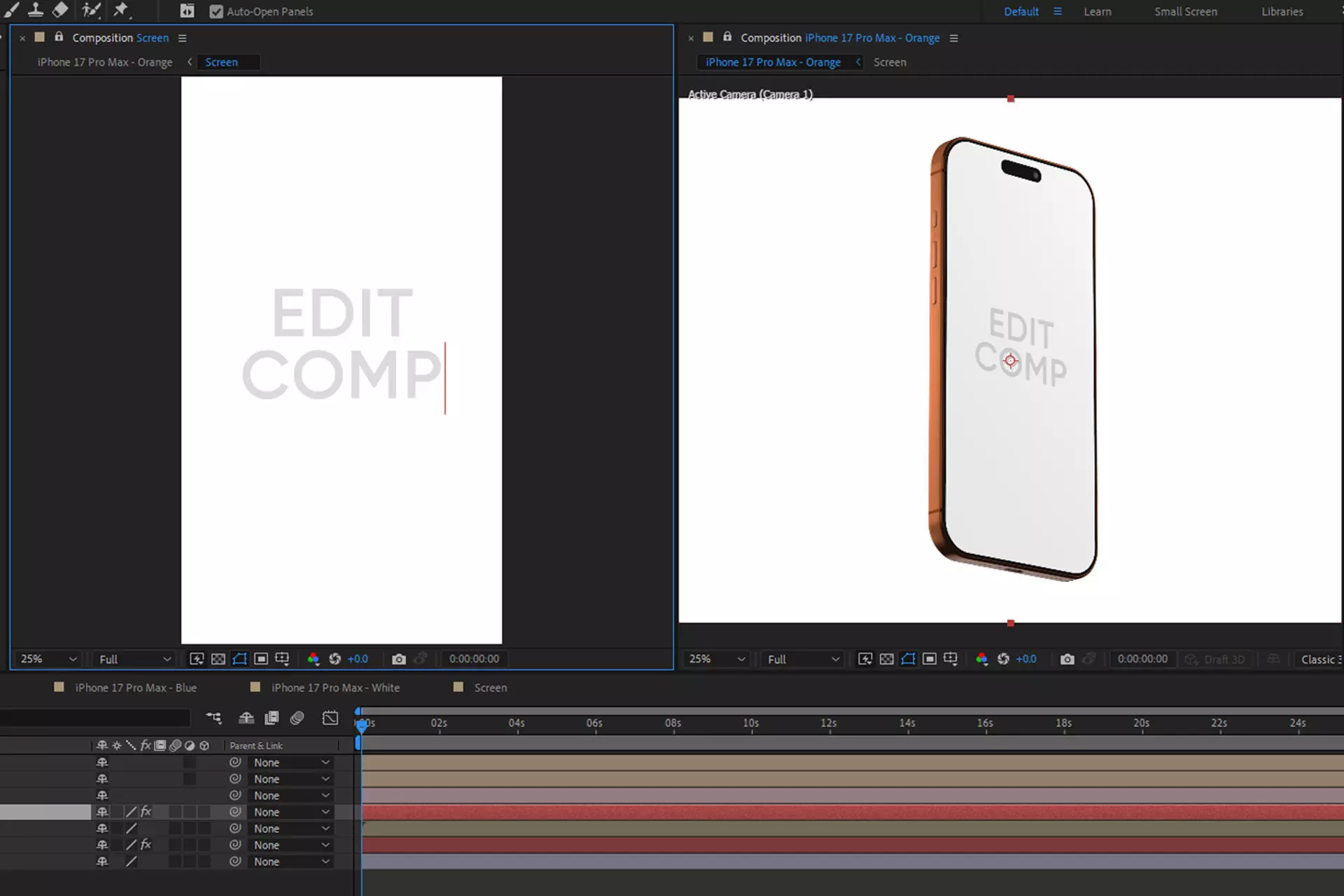Click the Region of Interest icon in right viewer
Image resolution: width=1344 pixels, height=896 pixels.
(930, 659)
